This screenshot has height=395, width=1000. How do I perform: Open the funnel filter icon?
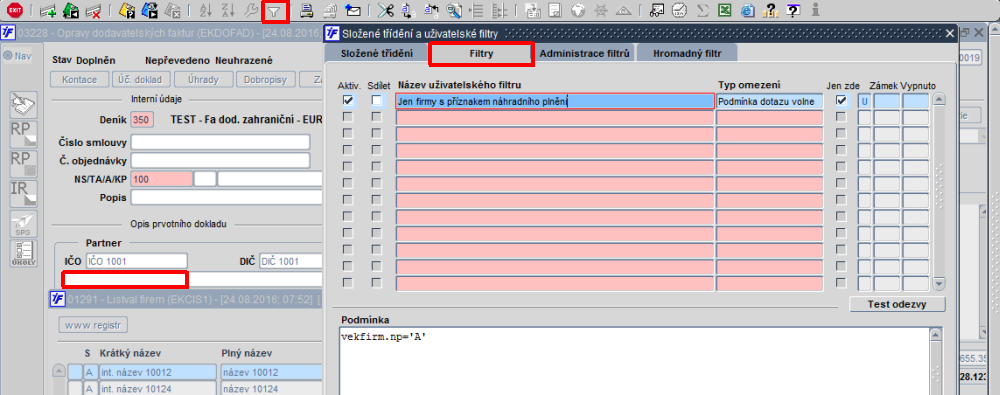coord(275,11)
